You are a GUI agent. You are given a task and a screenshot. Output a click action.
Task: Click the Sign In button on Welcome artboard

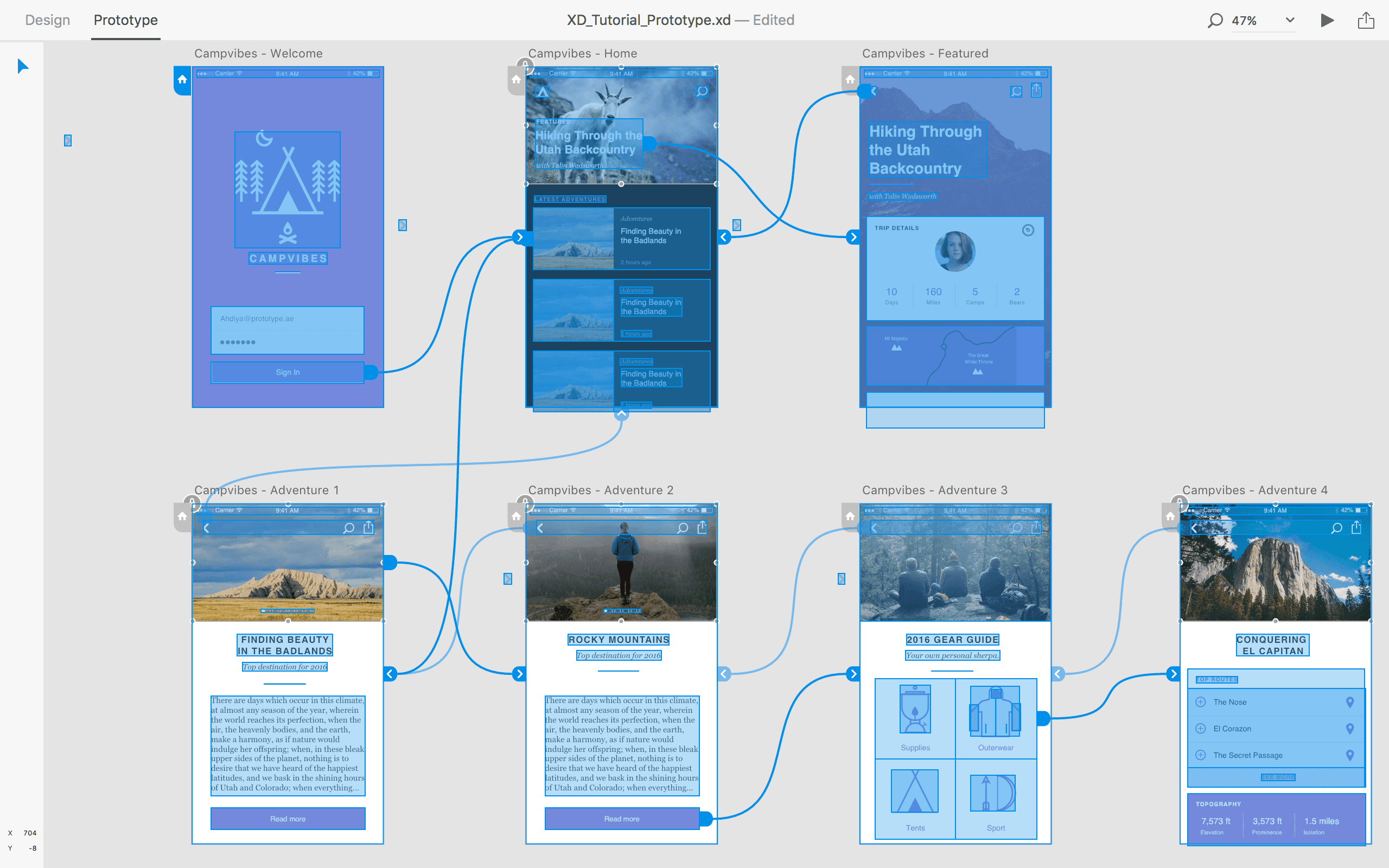point(288,372)
